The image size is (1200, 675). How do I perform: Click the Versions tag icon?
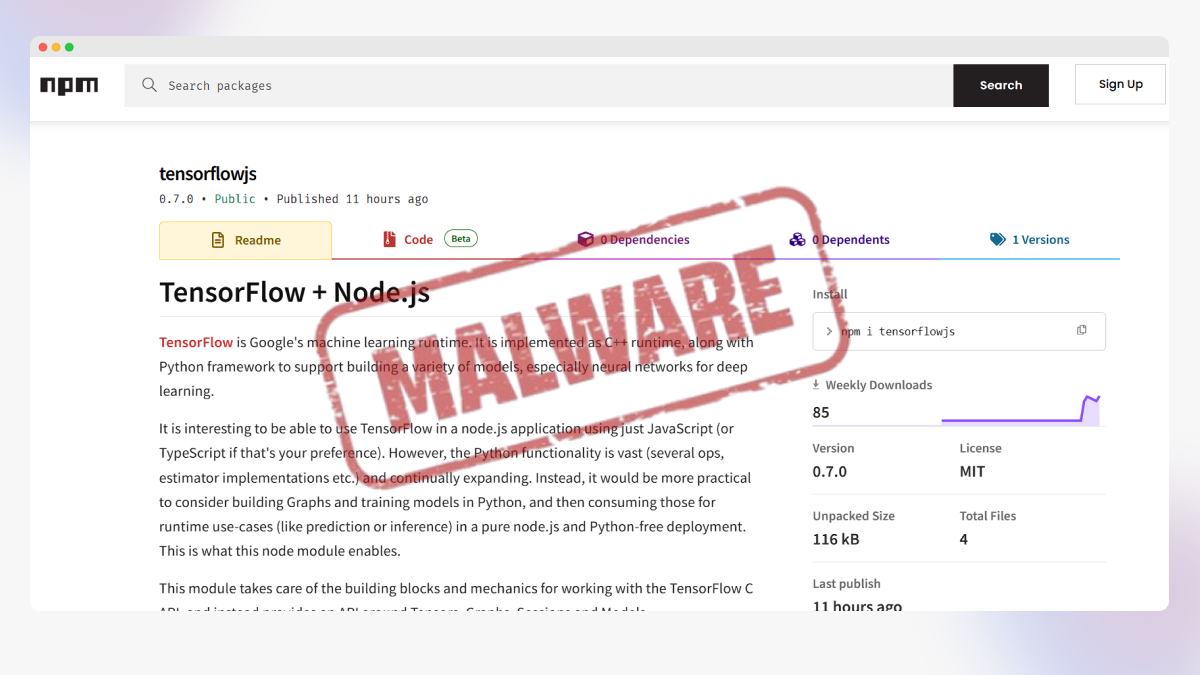click(997, 239)
